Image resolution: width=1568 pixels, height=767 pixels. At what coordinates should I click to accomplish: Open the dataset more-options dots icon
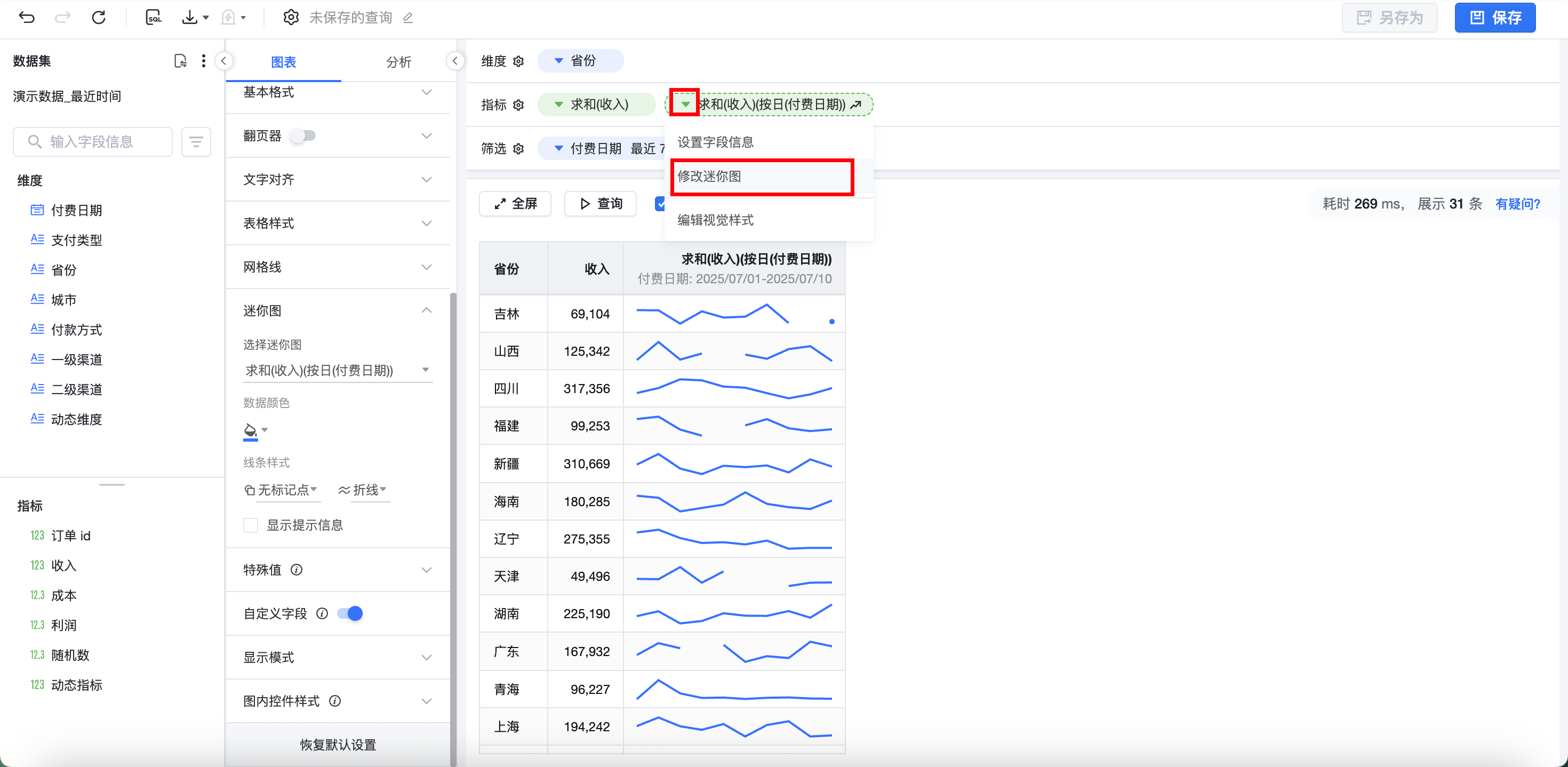203,61
